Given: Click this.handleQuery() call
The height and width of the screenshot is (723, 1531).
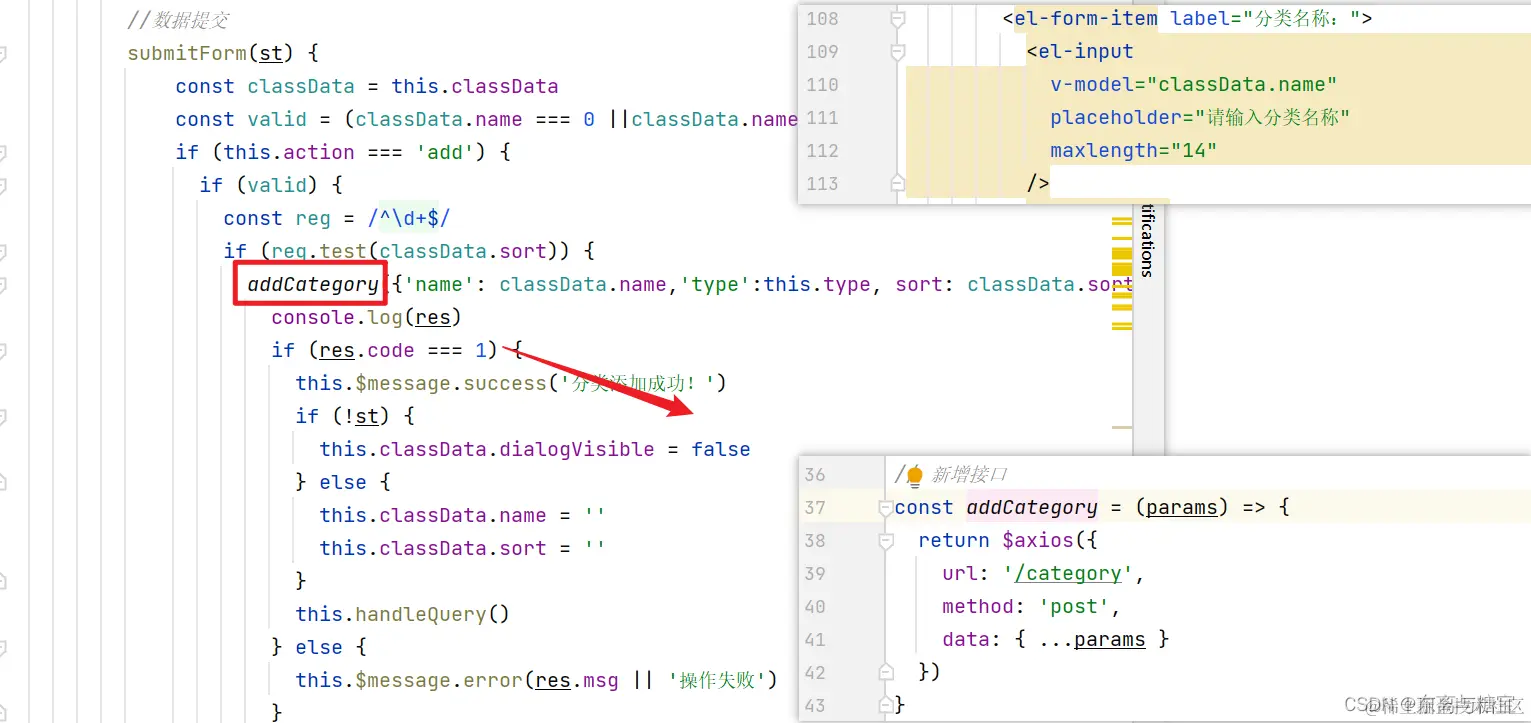Looking at the screenshot, I should coord(403,614).
